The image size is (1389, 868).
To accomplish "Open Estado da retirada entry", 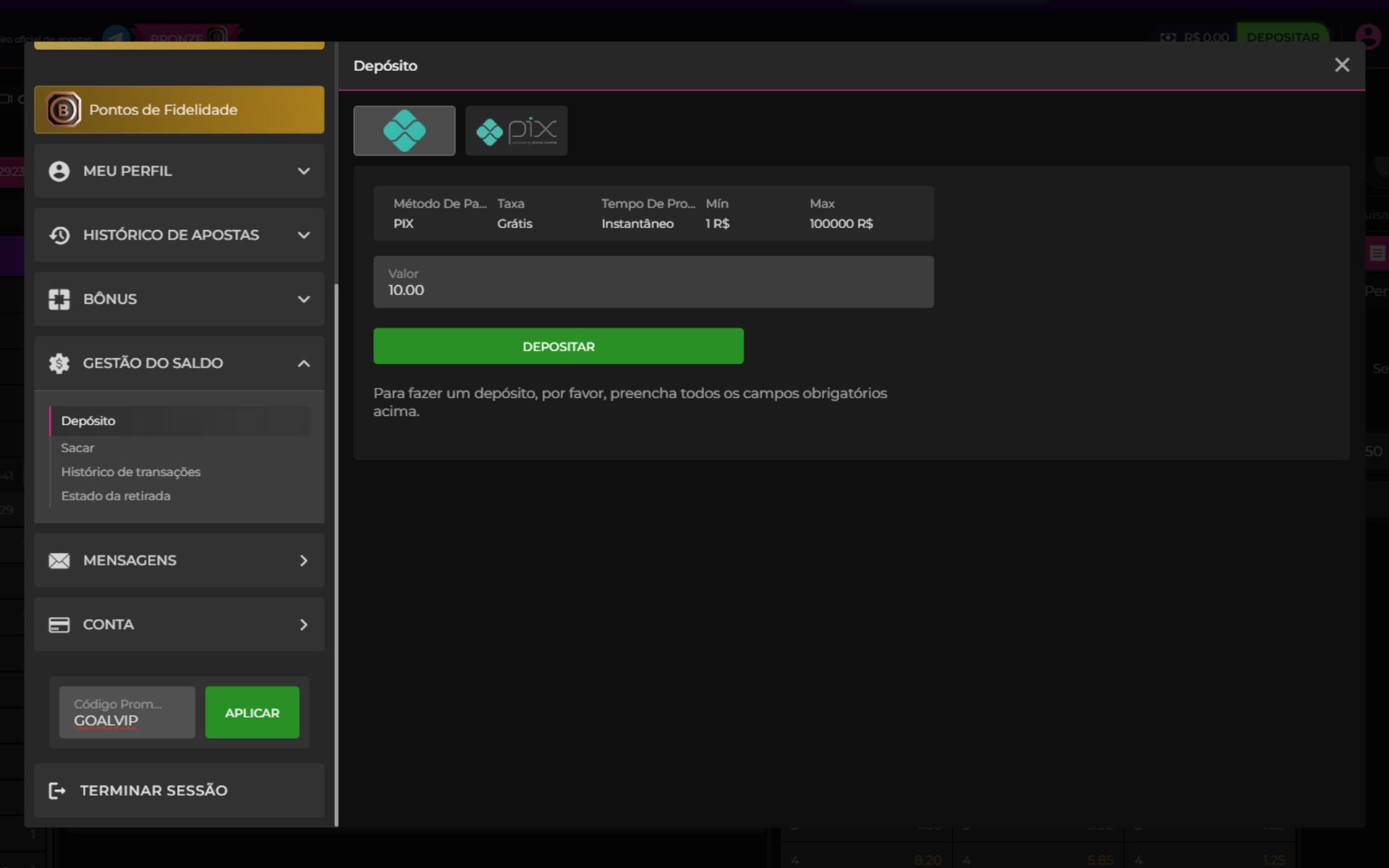I will pyautogui.click(x=116, y=496).
